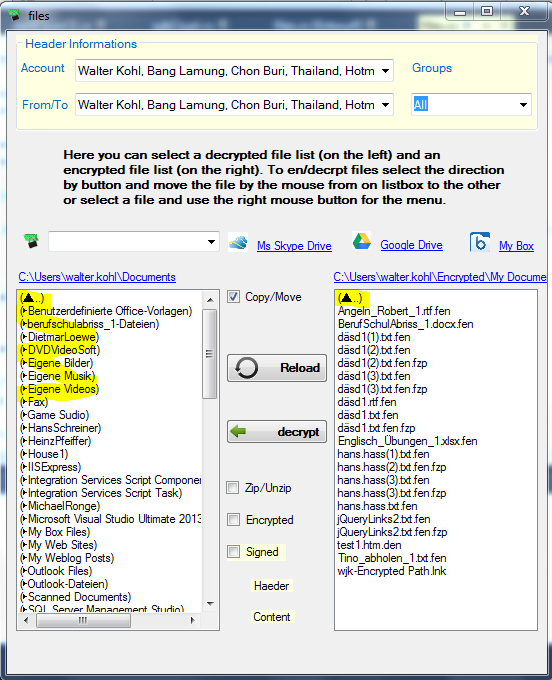Open the Account dropdown

coord(385,71)
